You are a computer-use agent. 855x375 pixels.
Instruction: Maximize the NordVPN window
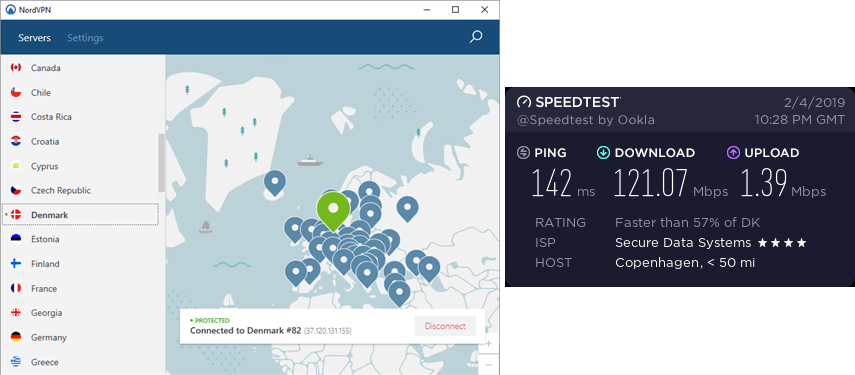(x=455, y=9)
